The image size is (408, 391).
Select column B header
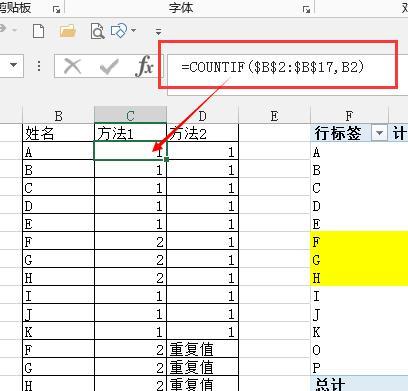(59, 116)
